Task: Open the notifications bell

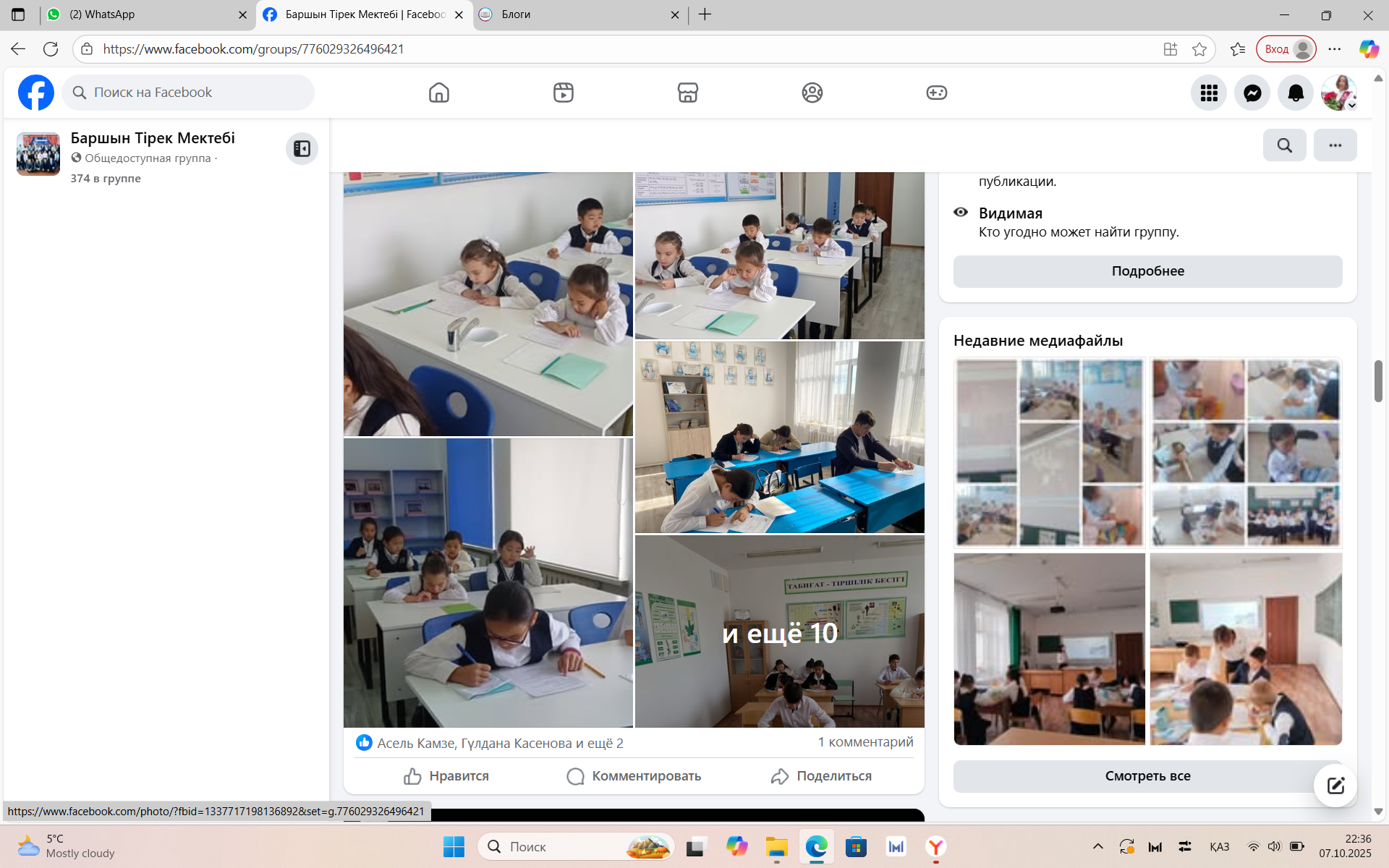Action: click(1296, 93)
